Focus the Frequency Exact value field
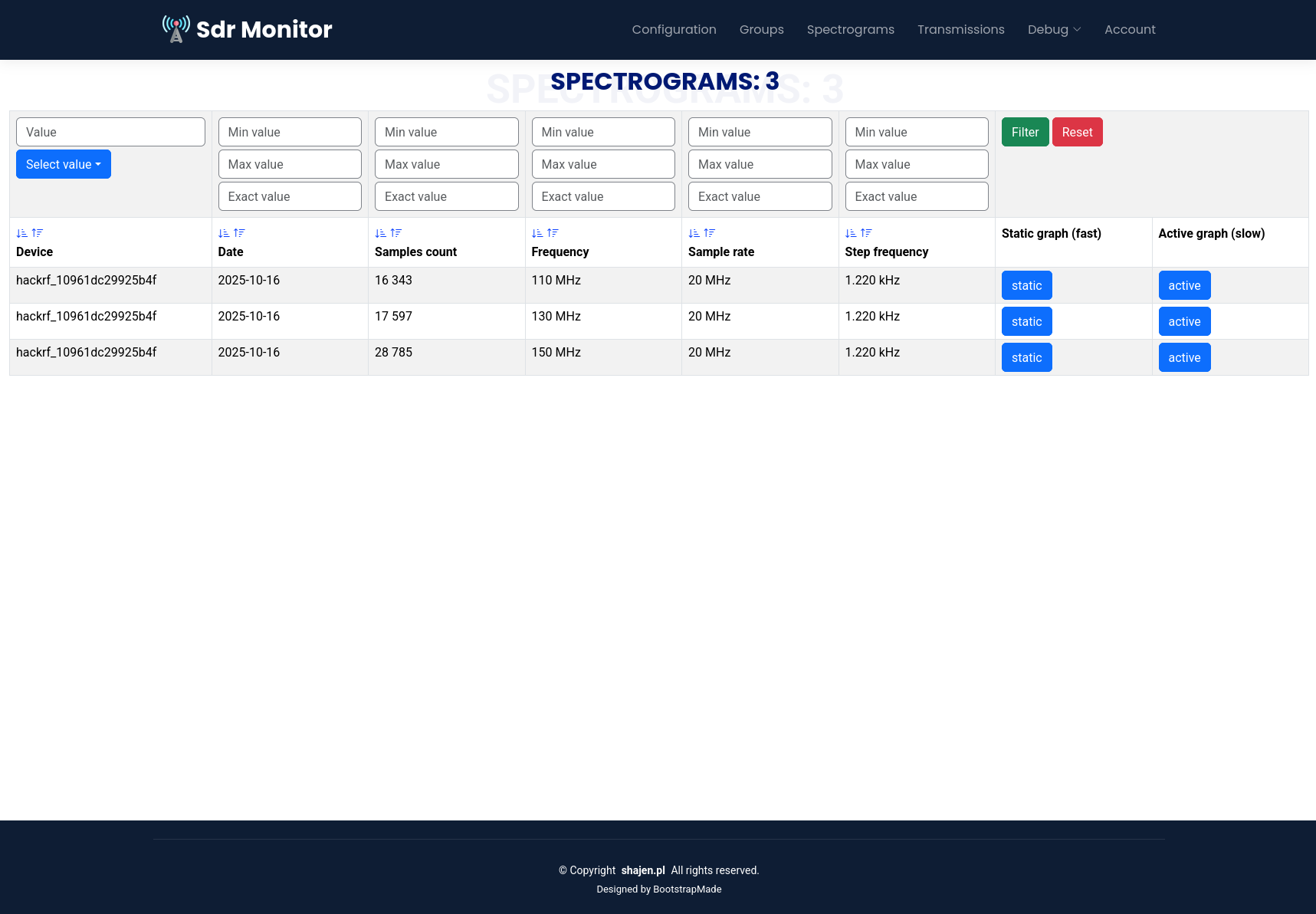The width and height of the screenshot is (1316, 914). pos(603,196)
